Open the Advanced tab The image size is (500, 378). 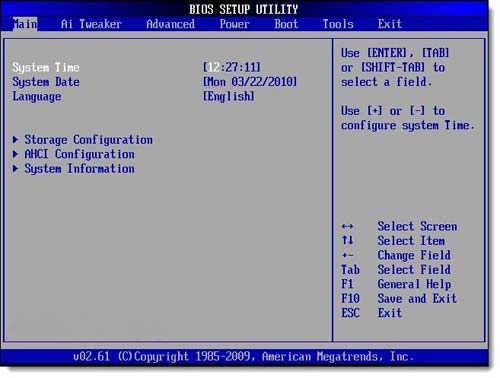click(170, 24)
